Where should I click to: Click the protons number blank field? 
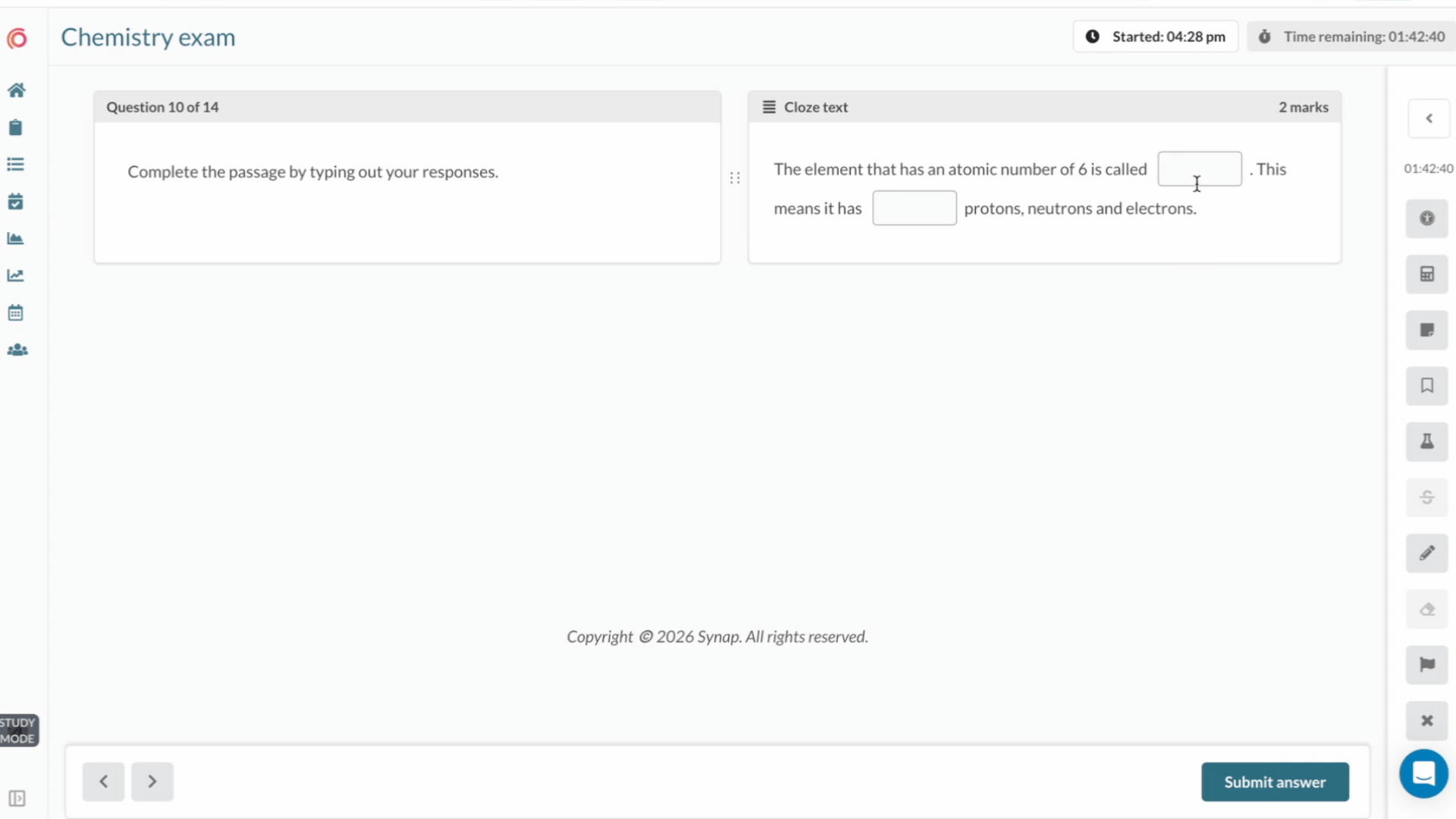914,208
